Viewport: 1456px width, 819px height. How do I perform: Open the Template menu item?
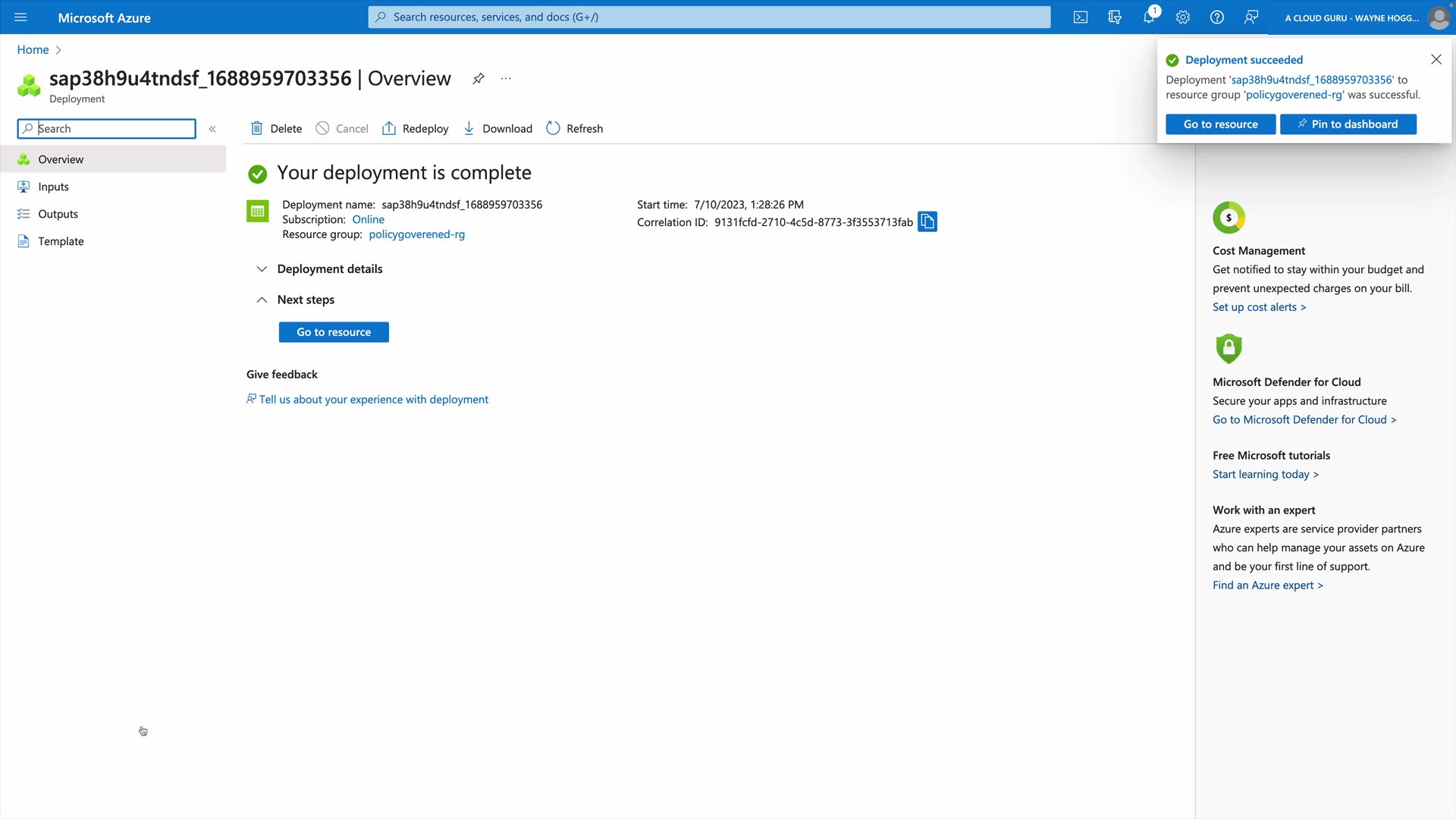pyautogui.click(x=61, y=241)
